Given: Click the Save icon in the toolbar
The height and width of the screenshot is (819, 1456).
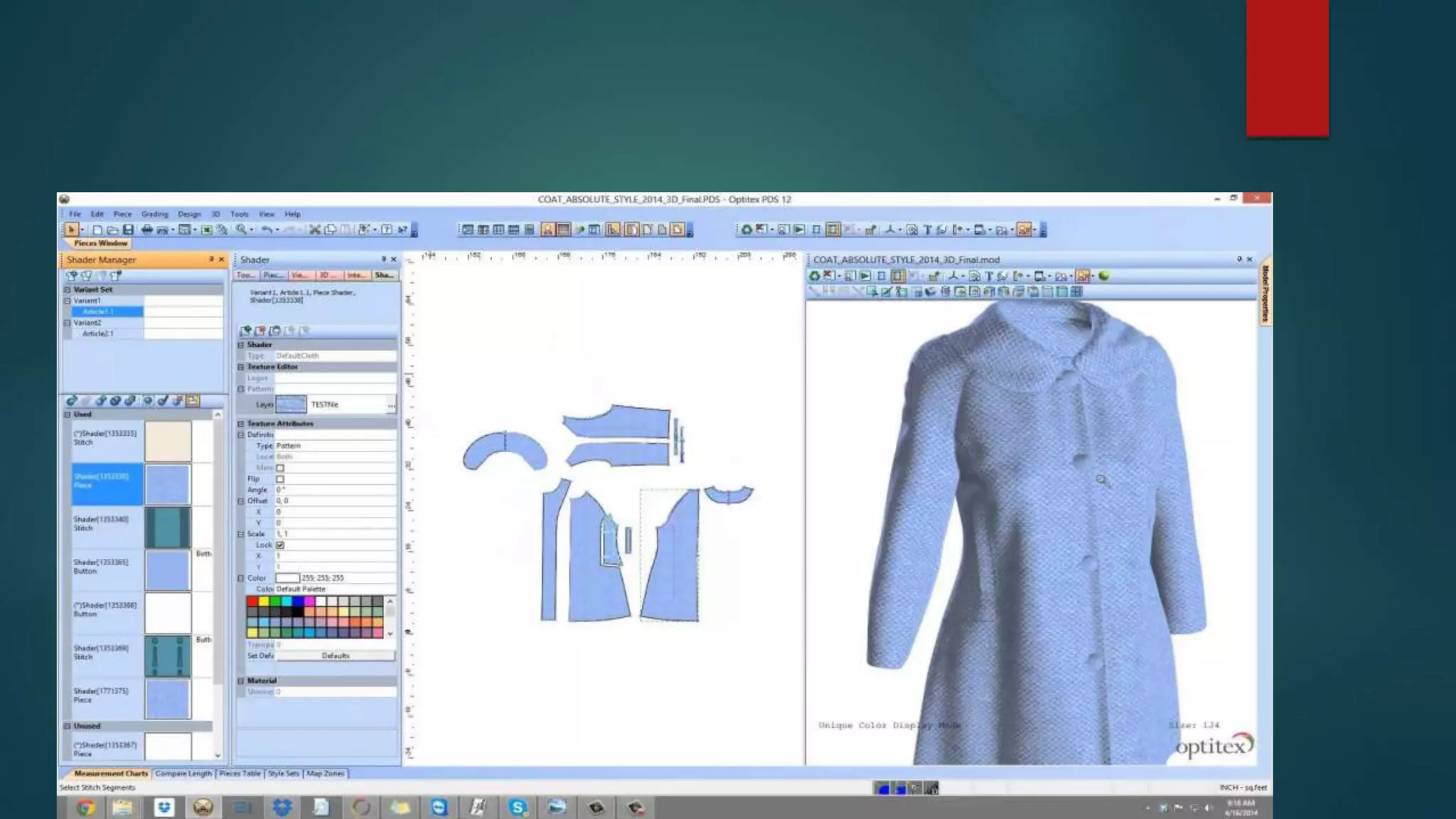Looking at the screenshot, I should point(128,230).
